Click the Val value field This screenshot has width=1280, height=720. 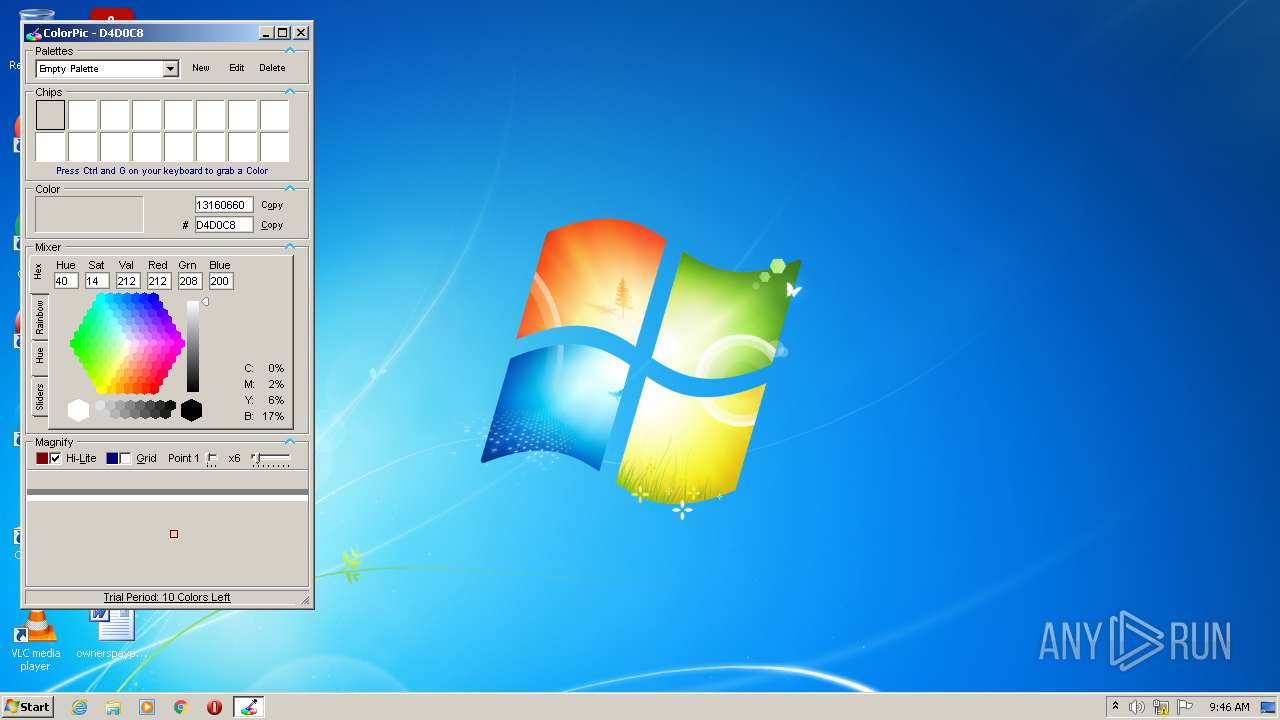[127, 281]
